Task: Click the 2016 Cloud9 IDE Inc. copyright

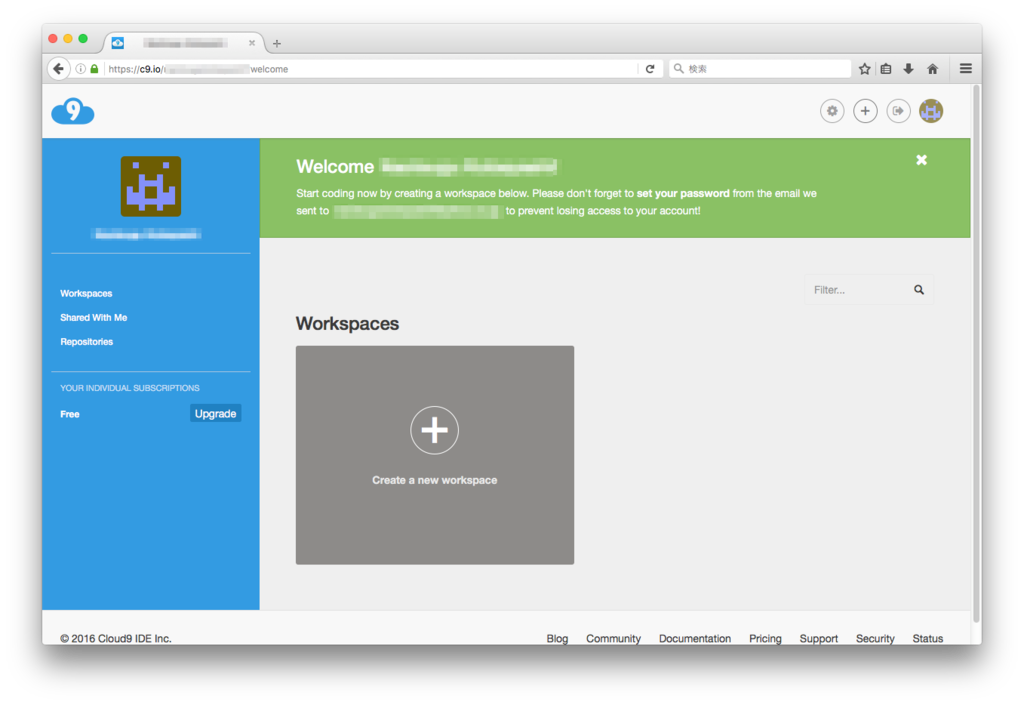Action: click(x=116, y=638)
